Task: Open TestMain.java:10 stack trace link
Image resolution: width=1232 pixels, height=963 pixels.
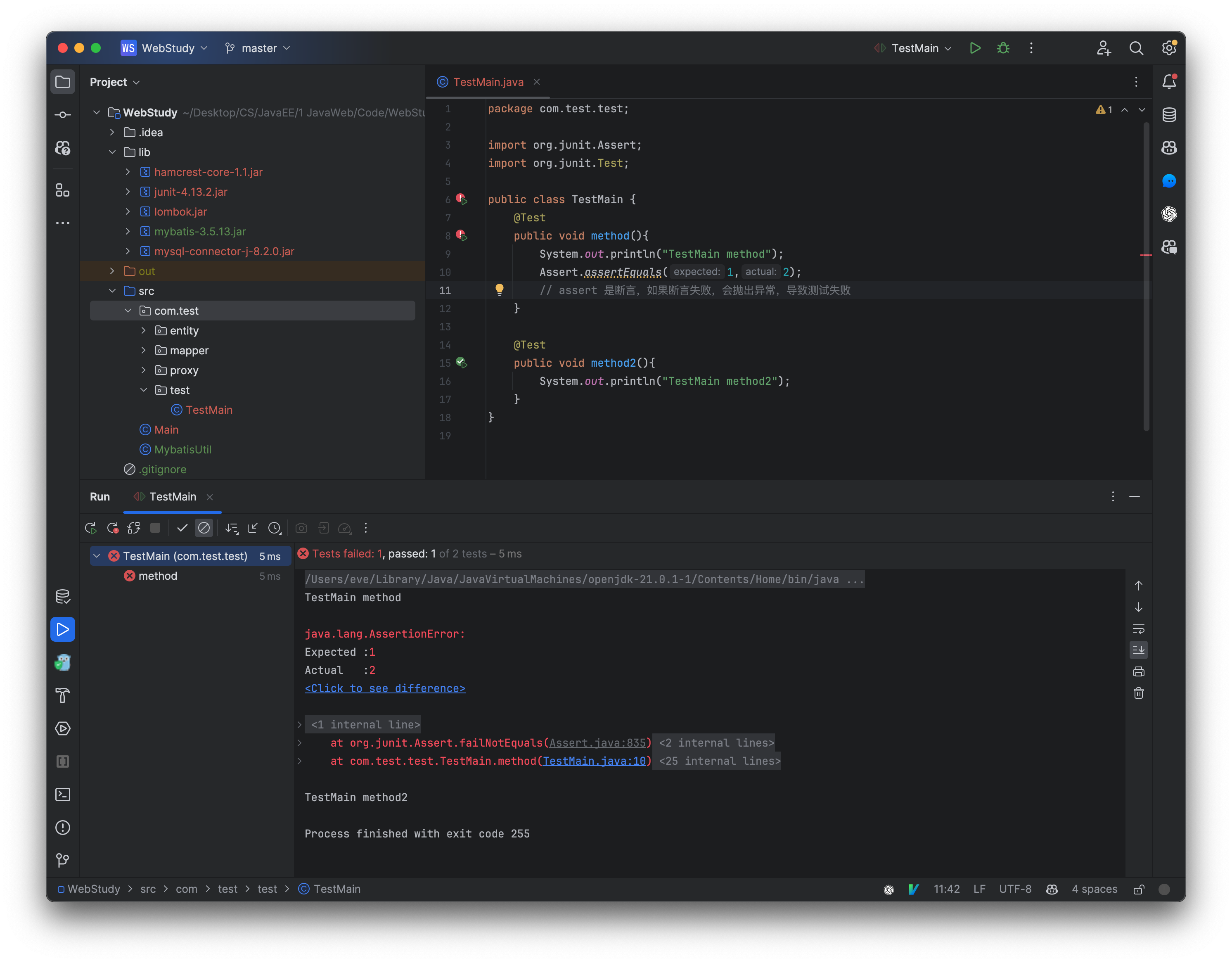Action: coord(594,761)
